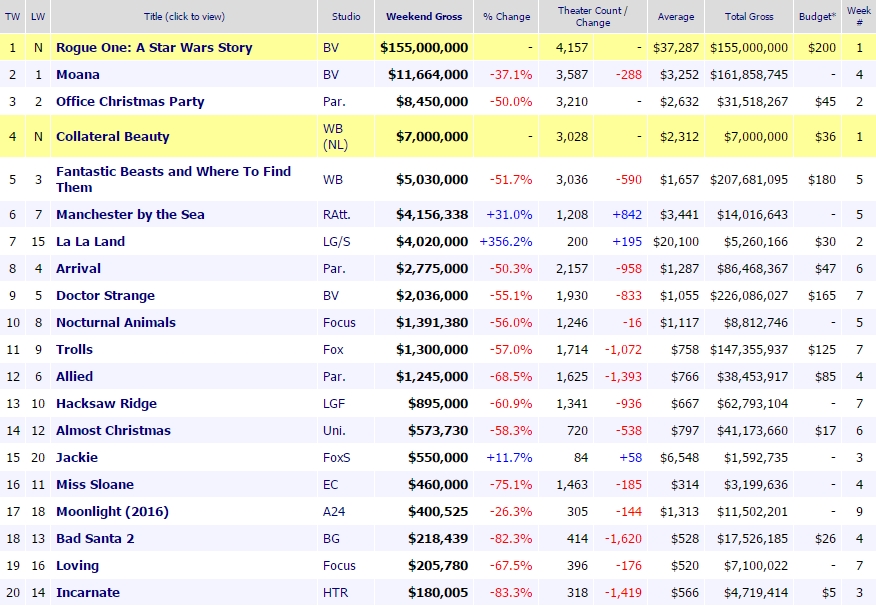View Office Christmas Party details
The image size is (876, 606).
pyautogui.click(x=130, y=102)
